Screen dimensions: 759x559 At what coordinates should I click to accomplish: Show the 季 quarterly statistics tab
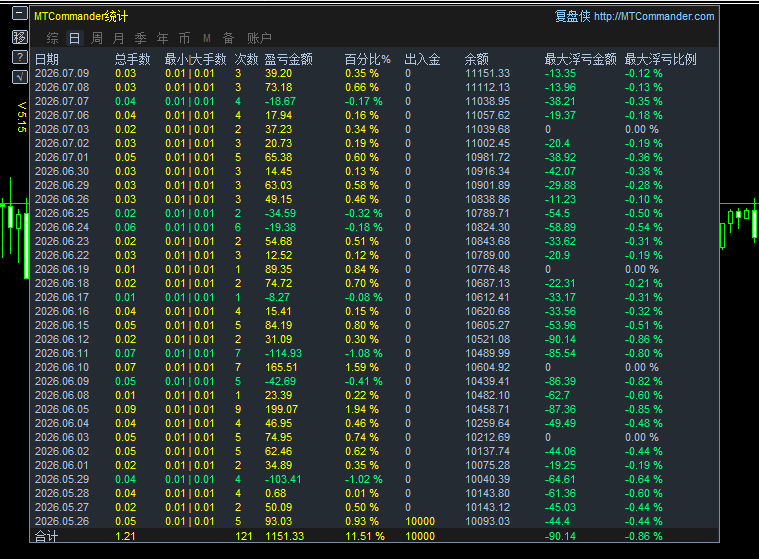click(x=140, y=38)
